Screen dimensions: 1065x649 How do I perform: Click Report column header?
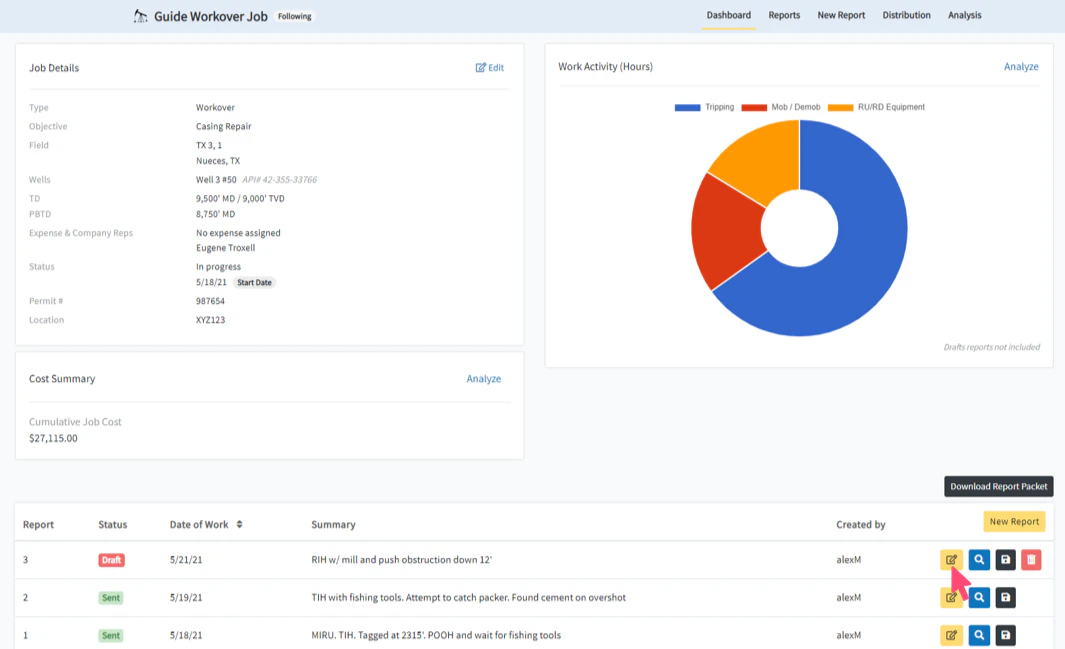click(38, 525)
